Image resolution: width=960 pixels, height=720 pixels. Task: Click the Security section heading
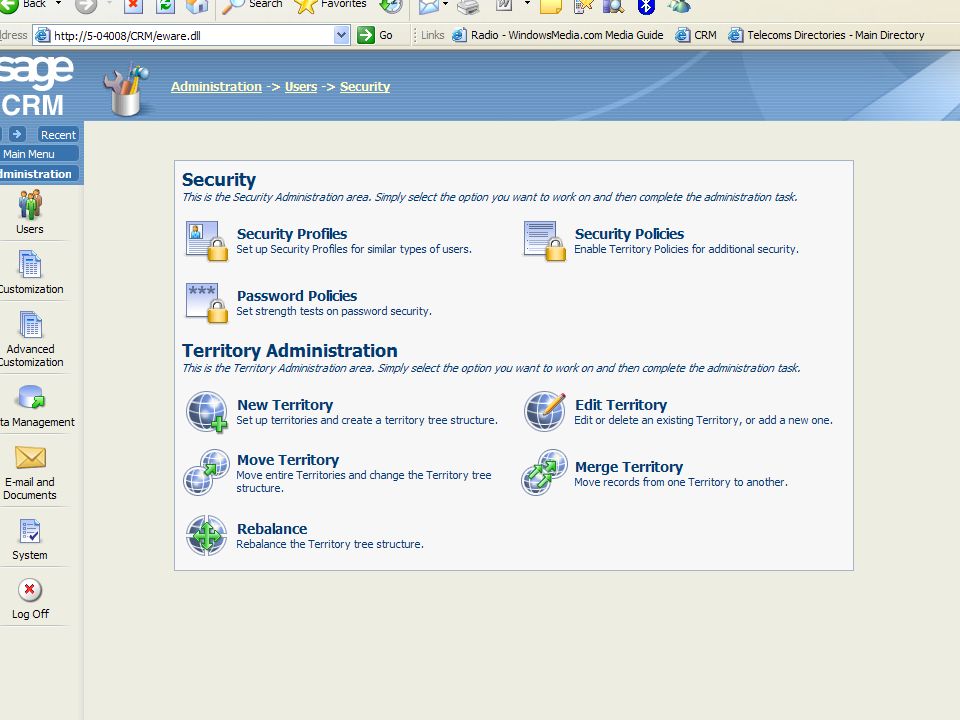point(219,179)
